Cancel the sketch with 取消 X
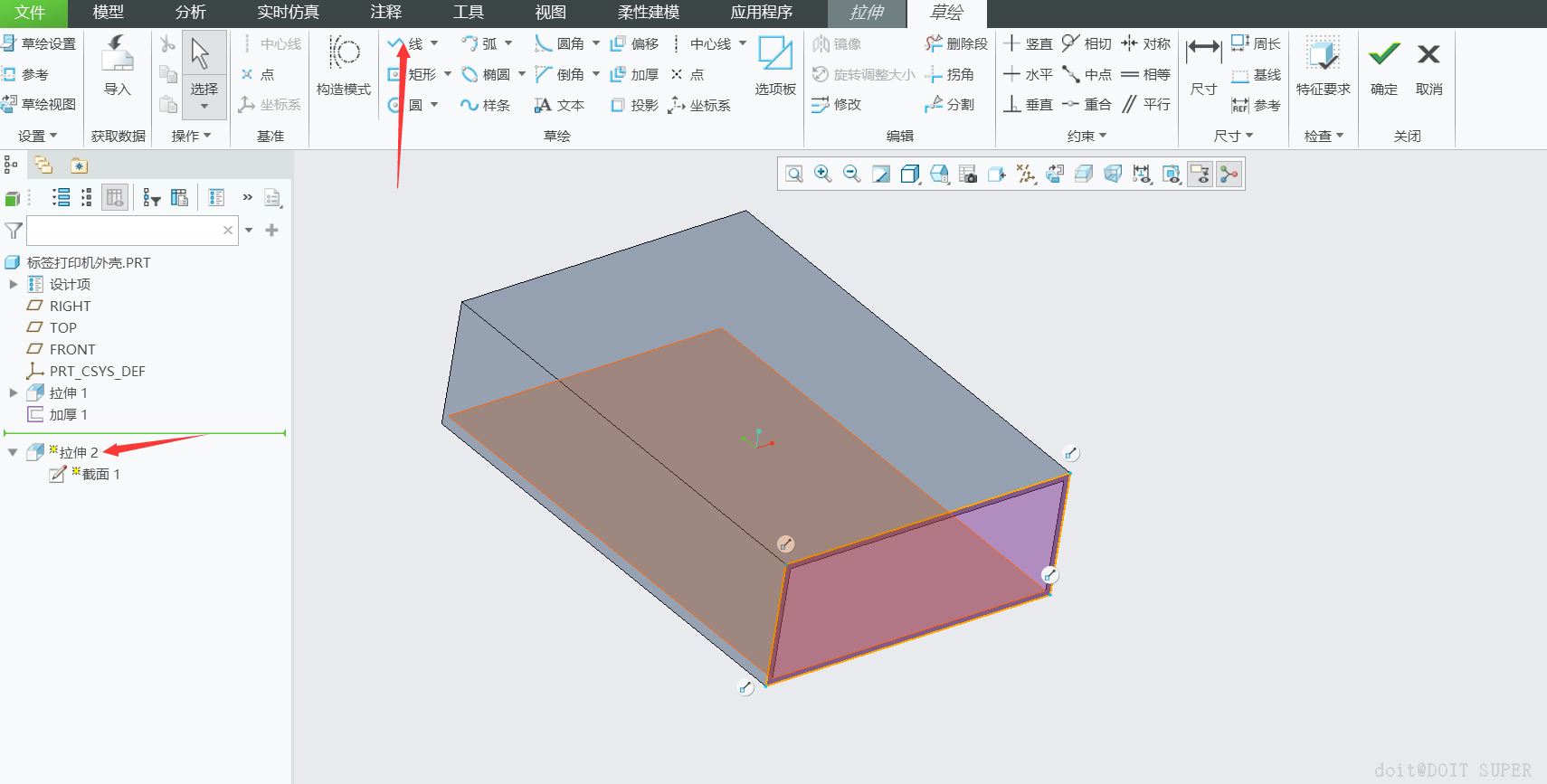Screen dimensions: 1547x784 (1428, 65)
